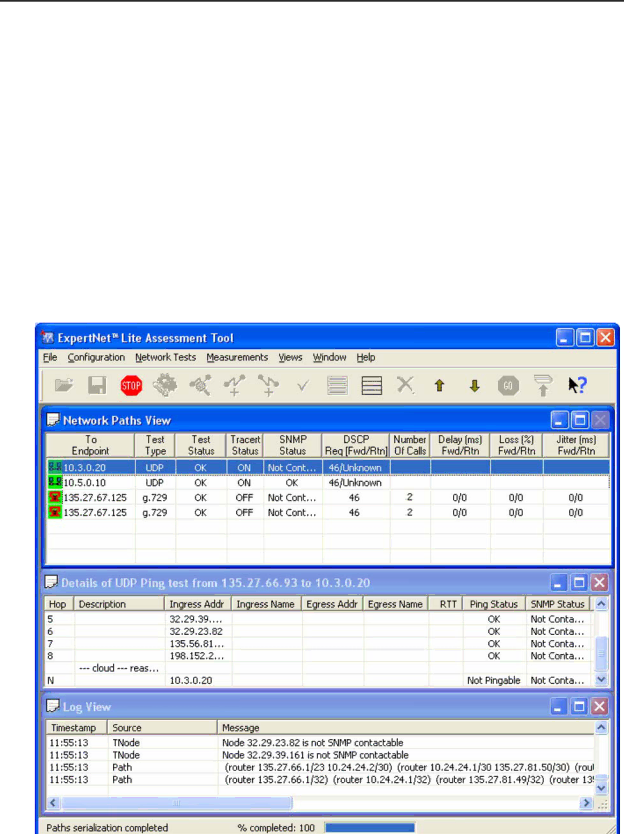Select the 10.3.0.20 endpoint row

pos(328,468)
